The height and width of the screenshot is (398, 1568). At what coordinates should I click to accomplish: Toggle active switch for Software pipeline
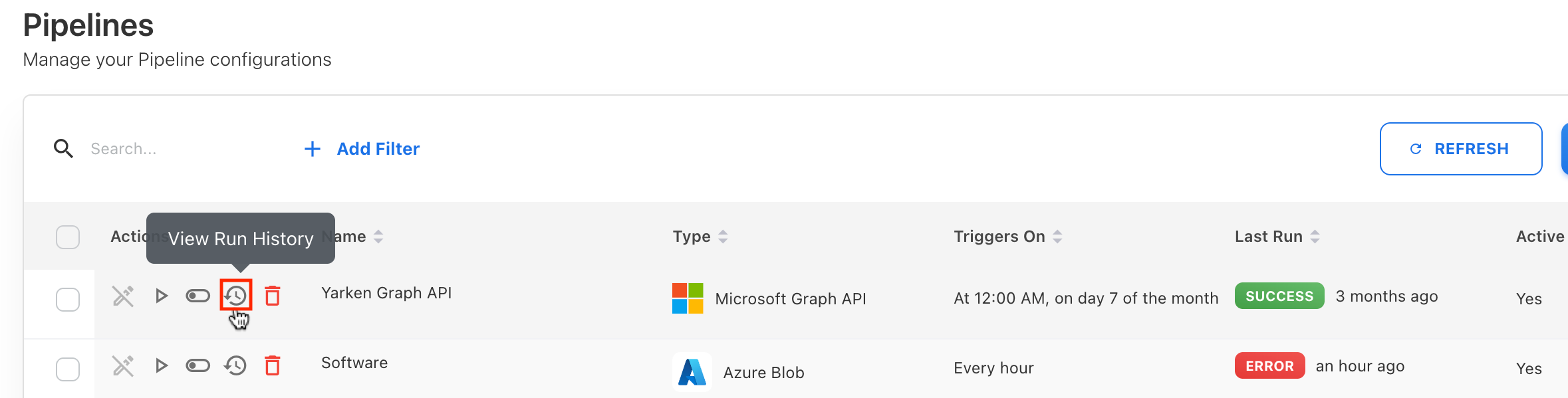[x=197, y=365]
